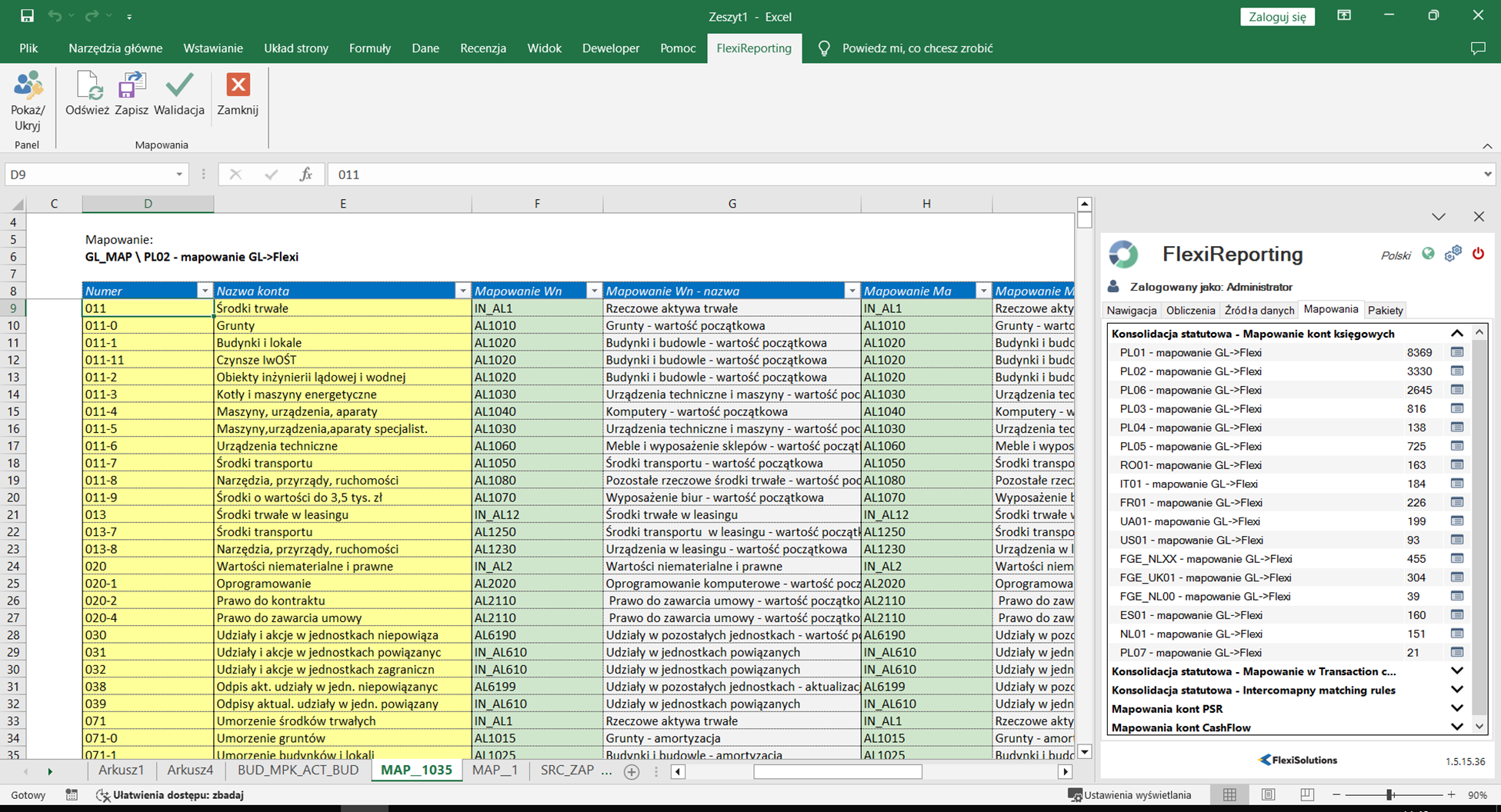Open the Numer column filter dropdown

[x=204, y=291]
